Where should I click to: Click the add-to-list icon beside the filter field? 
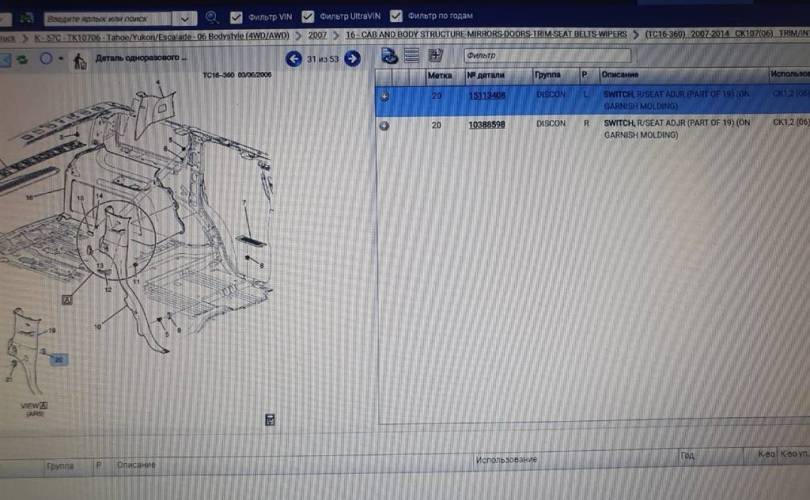click(x=436, y=56)
